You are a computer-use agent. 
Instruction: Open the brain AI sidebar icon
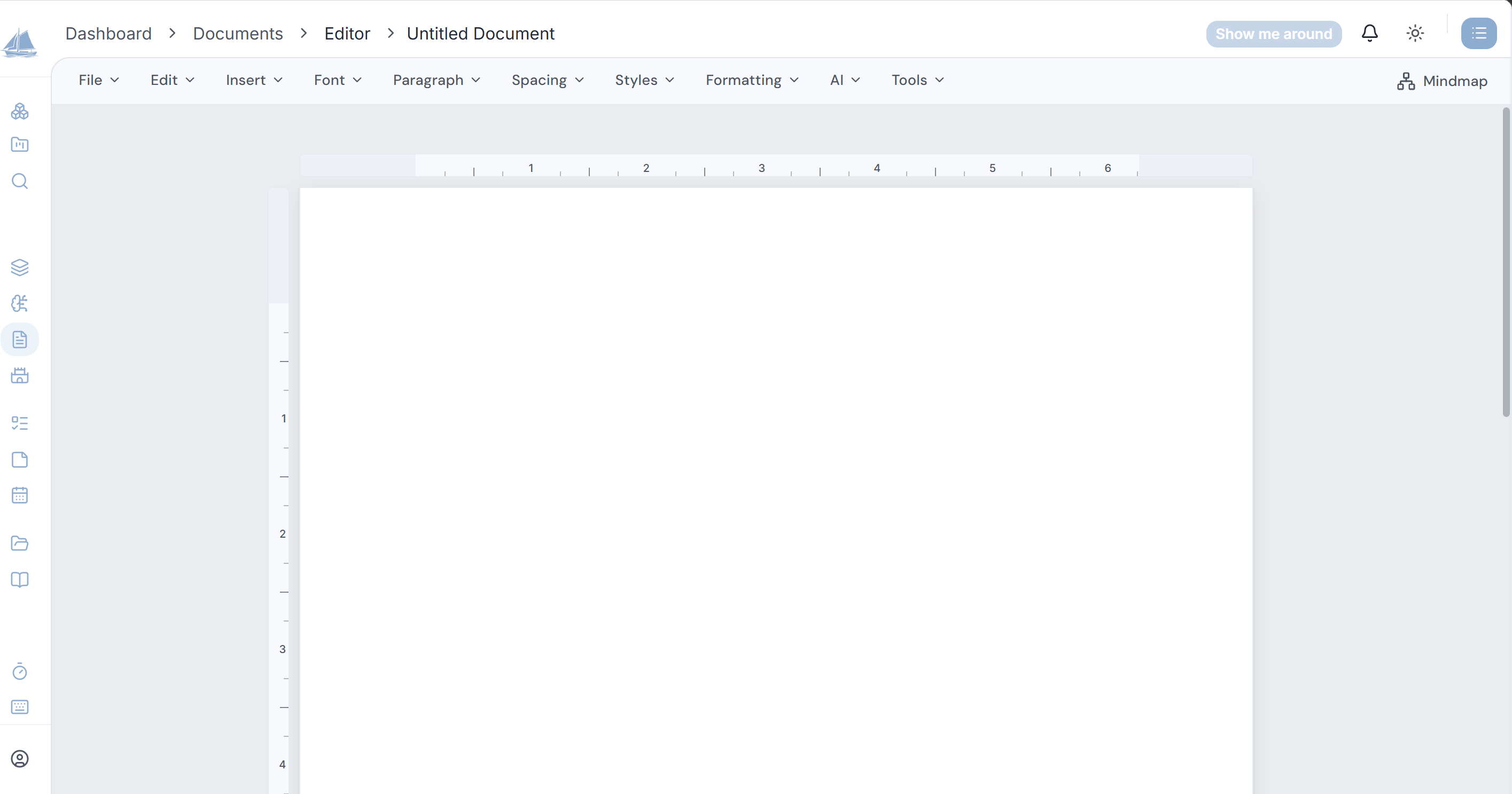20,303
